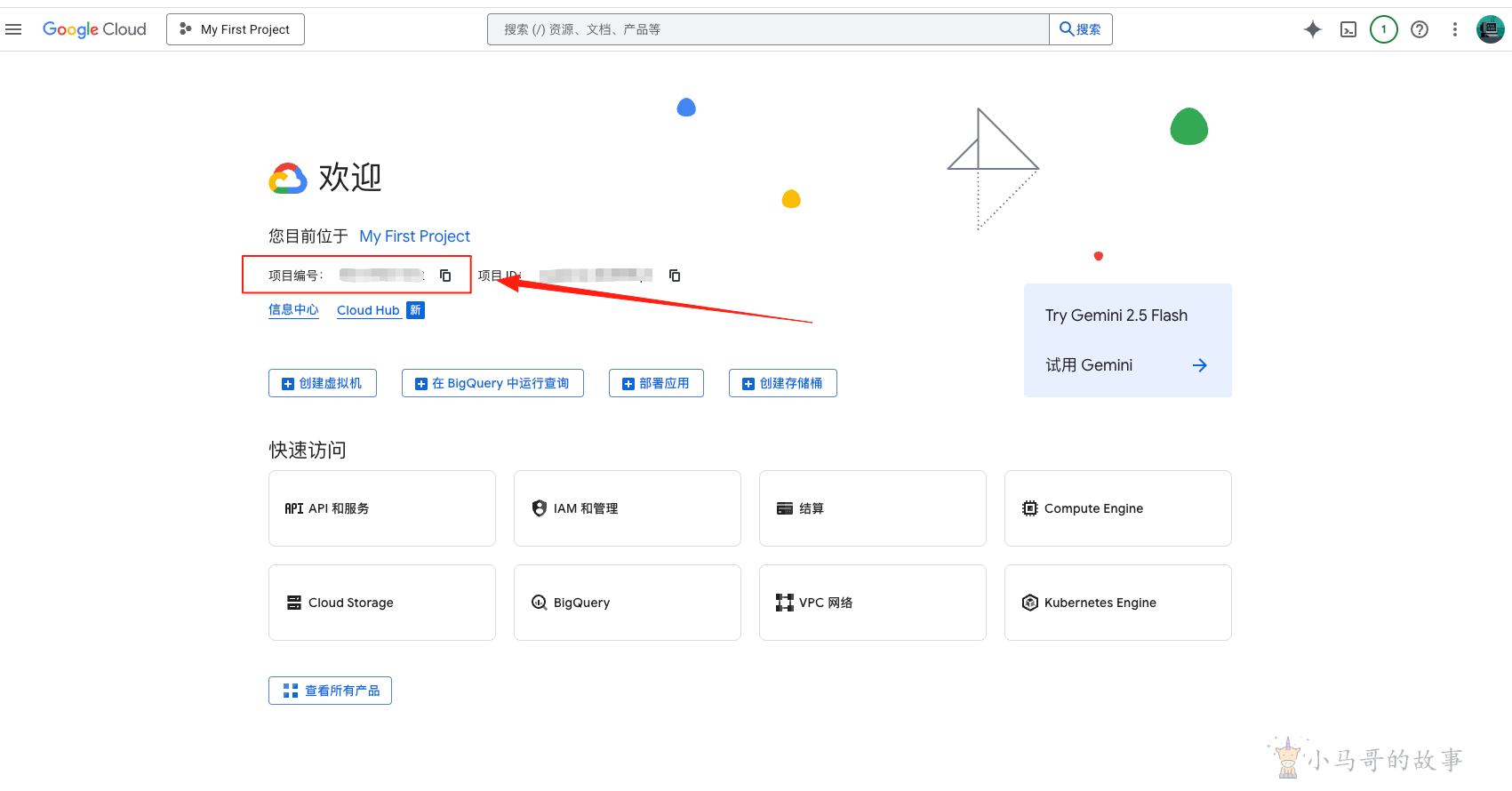The height and width of the screenshot is (791, 1512).
Task: Open the API 和服务 quick access card
Action: [382, 508]
